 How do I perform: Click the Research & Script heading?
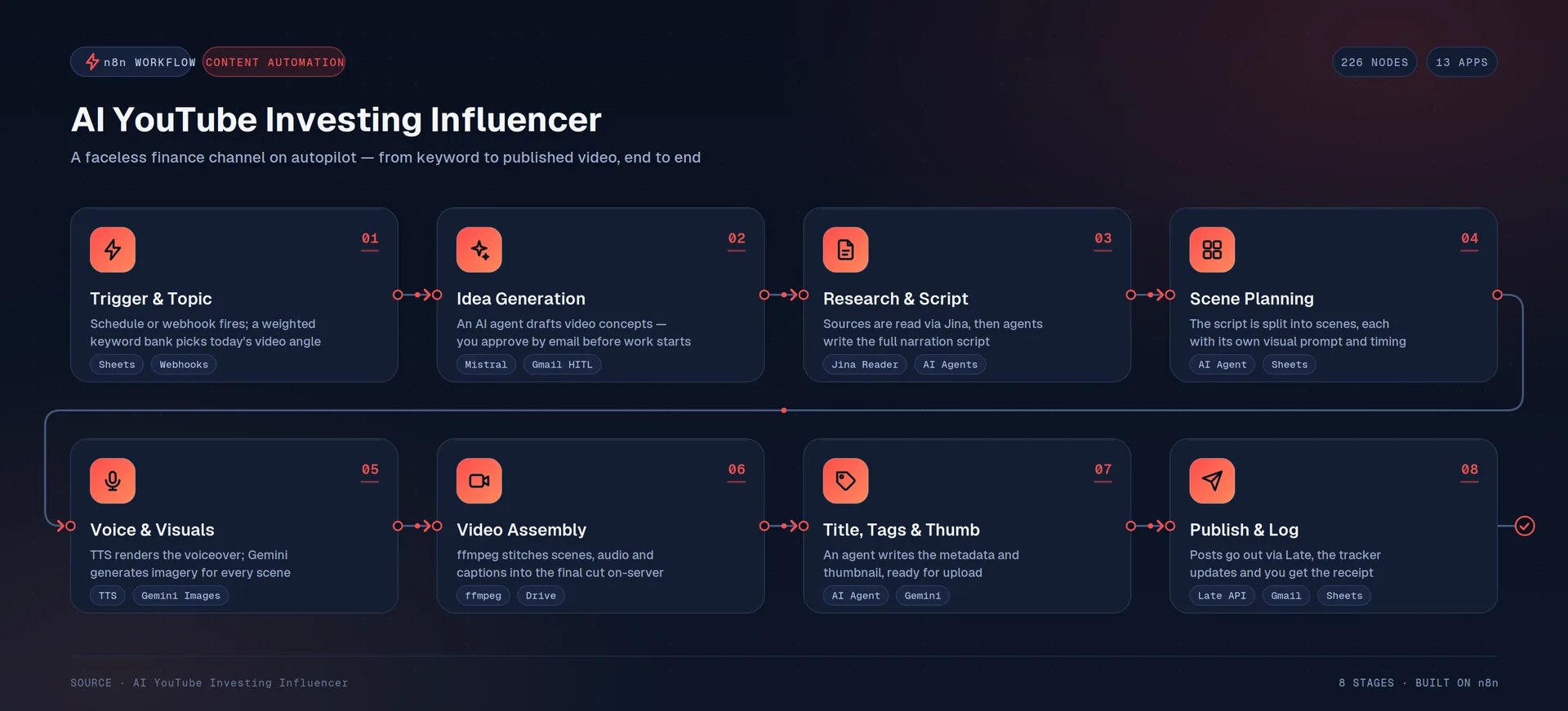pos(896,299)
